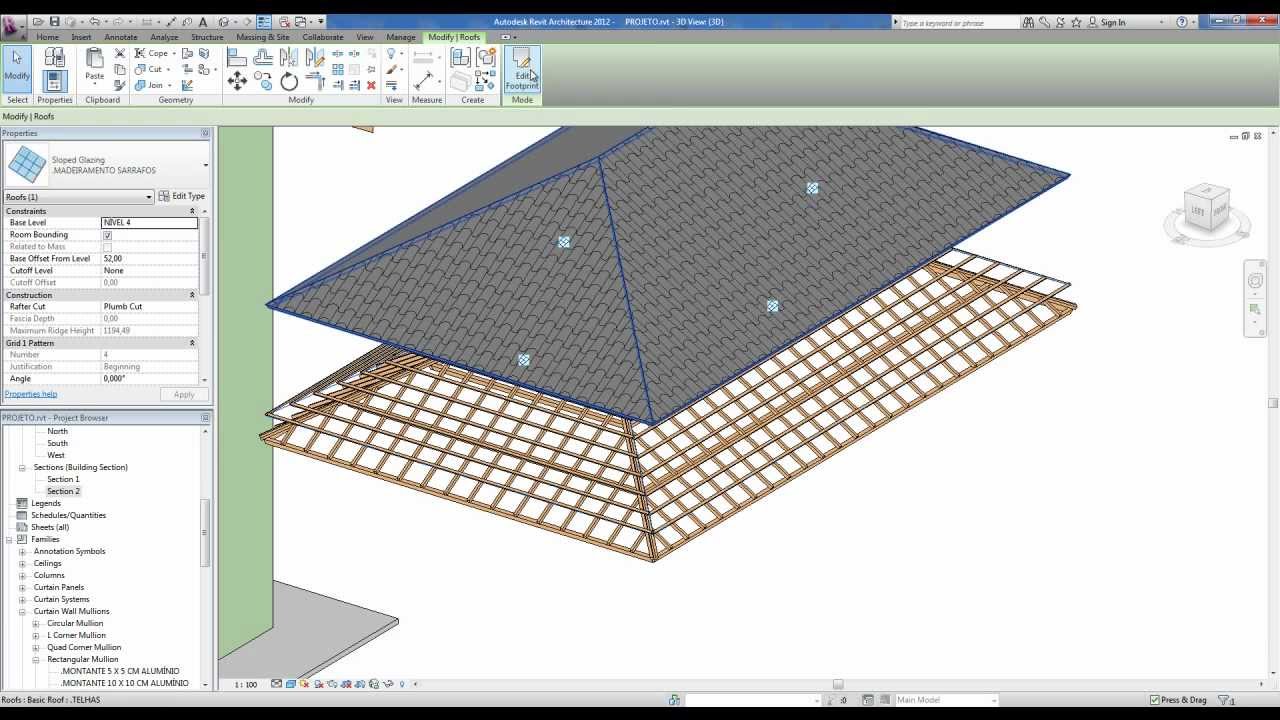Select the Rotate tool

pos(289,82)
